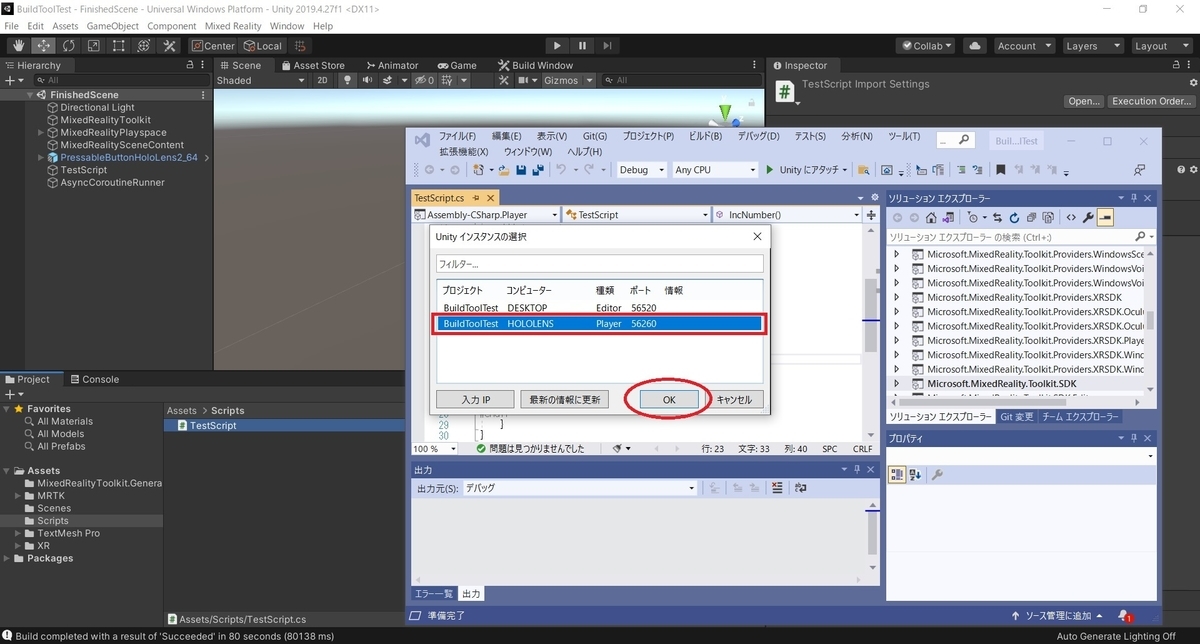The height and width of the screenshot is (644, 1200).
Task: Toggle the Inspector panel lock icon
Action: click(1177, 65)
